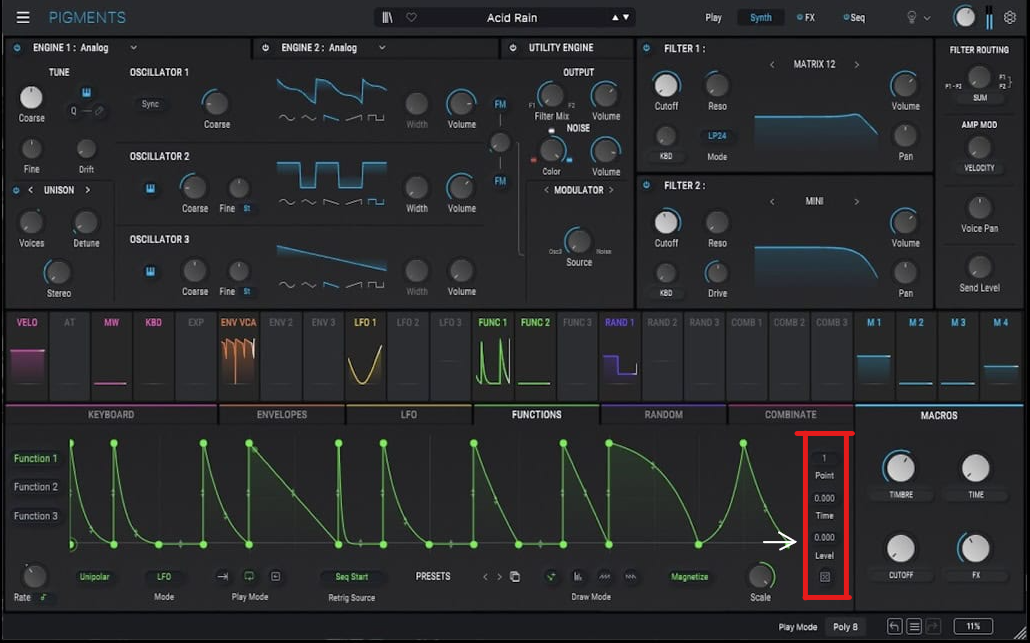Select the ramp-up sawtooth Draw Mode icon
Screen dimensions: 1030x643
[604, 577]
